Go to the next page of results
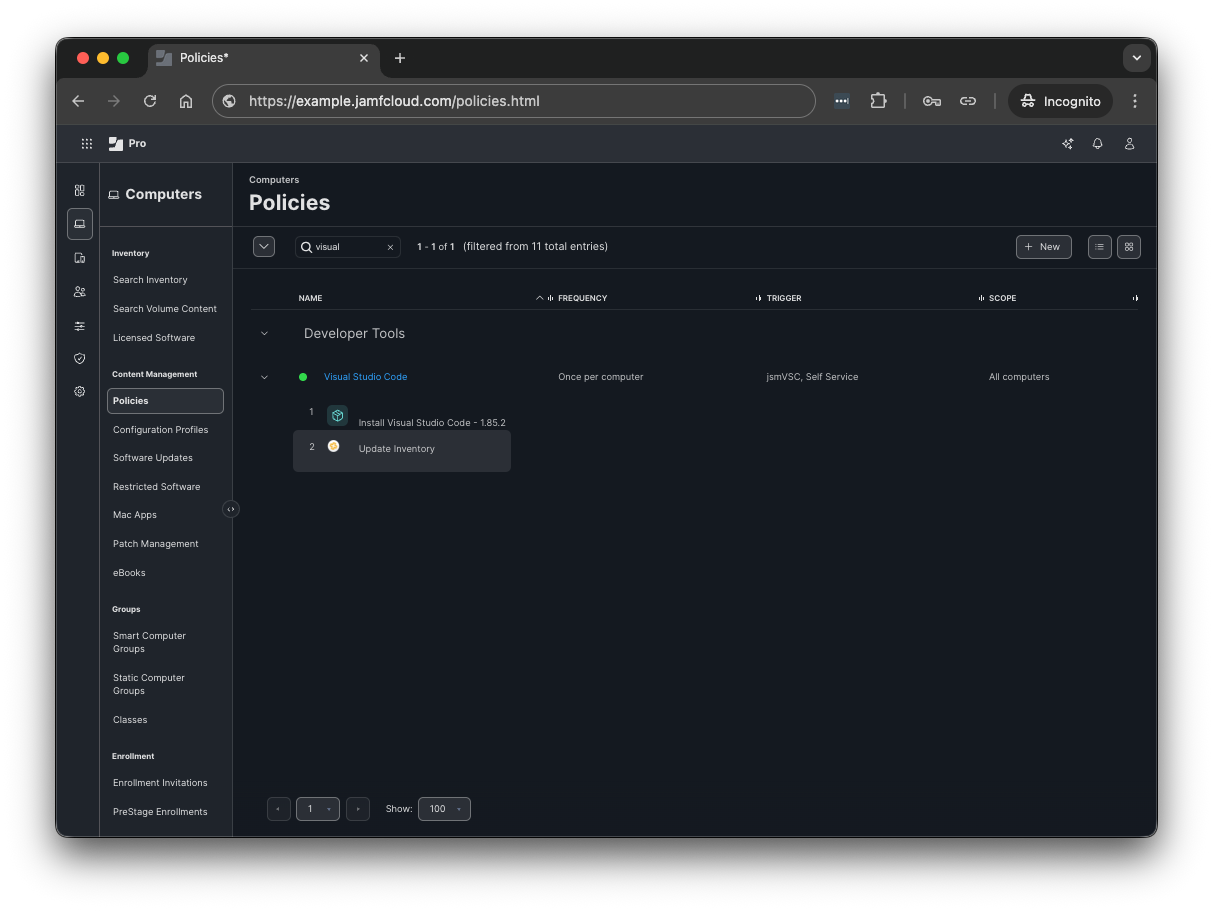This screenshot has height=911, width=1213. coord(358,809)
